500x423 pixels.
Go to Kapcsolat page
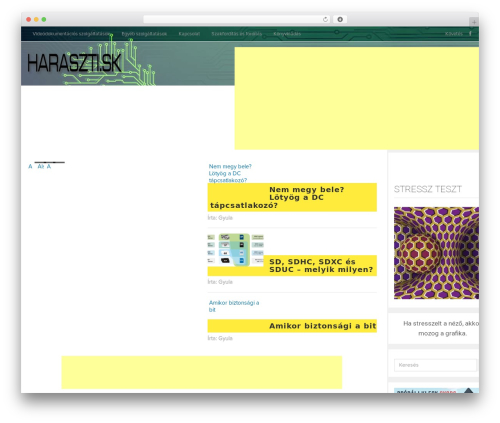[x=189, y=34]
